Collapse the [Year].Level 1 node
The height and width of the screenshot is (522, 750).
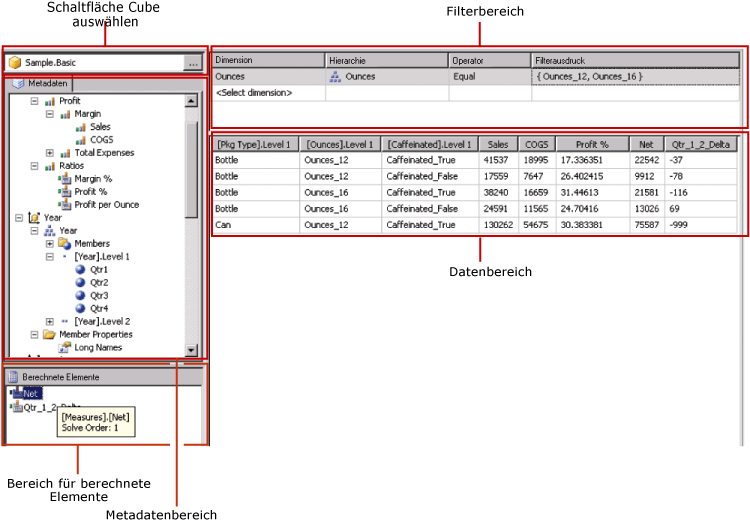[x=50, y=256]
